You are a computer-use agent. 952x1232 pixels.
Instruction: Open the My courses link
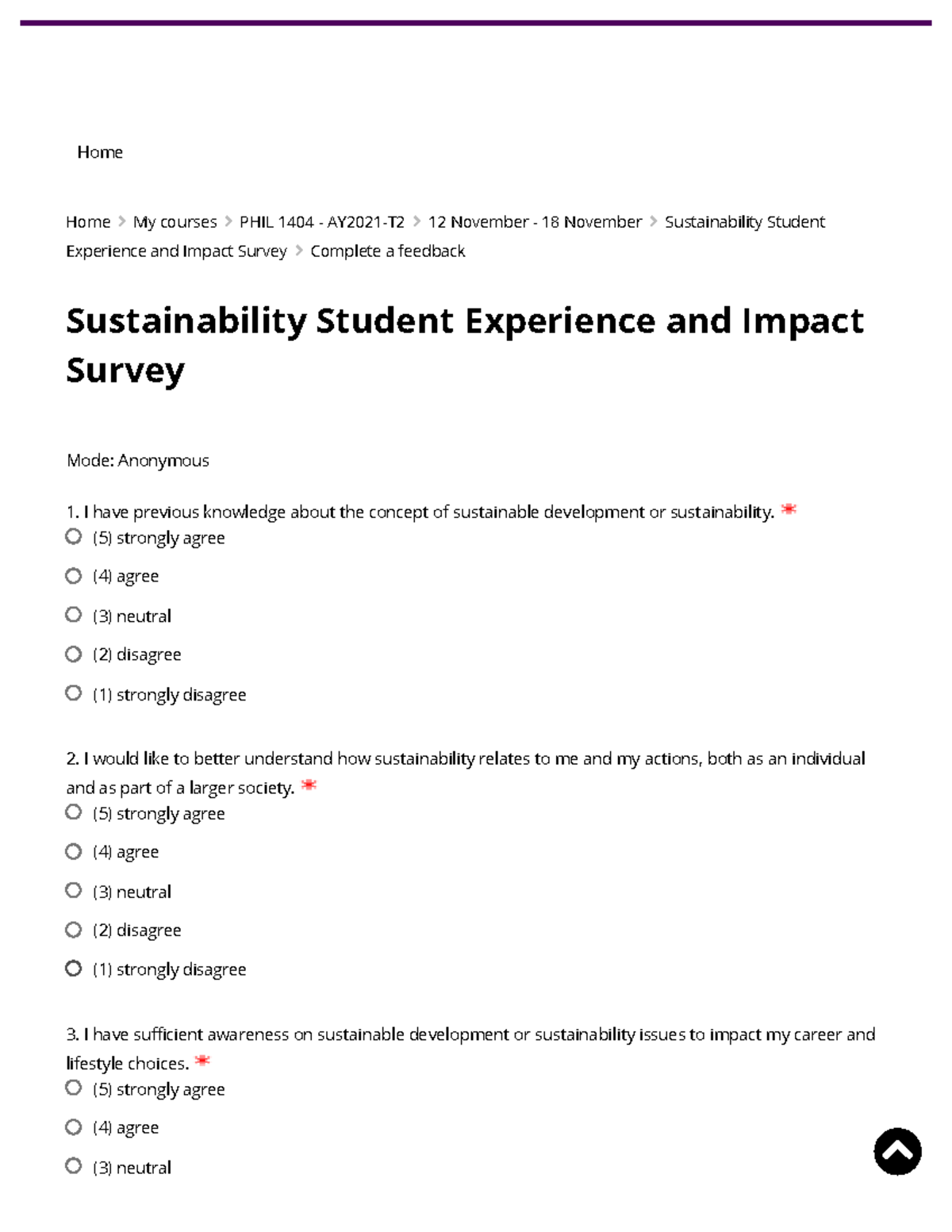(x=175, y=221)
